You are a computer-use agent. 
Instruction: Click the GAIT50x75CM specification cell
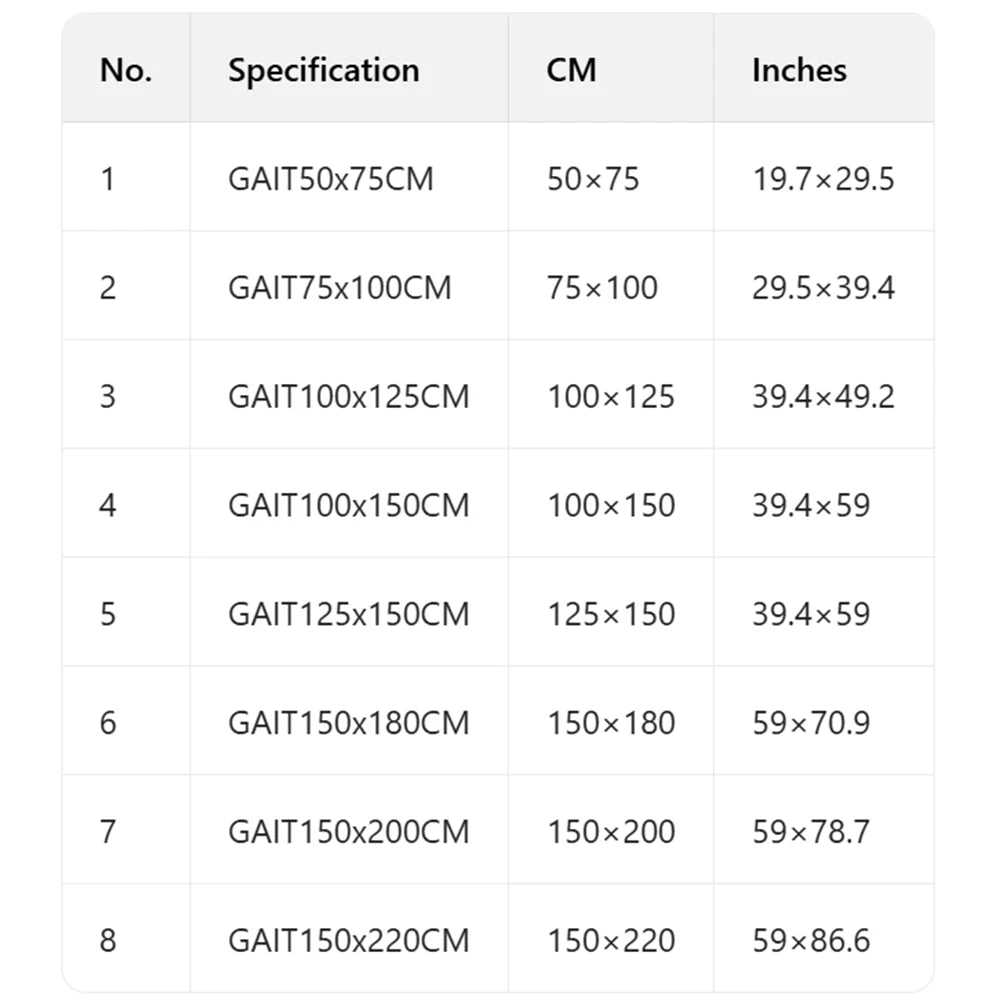click(330, 179)
